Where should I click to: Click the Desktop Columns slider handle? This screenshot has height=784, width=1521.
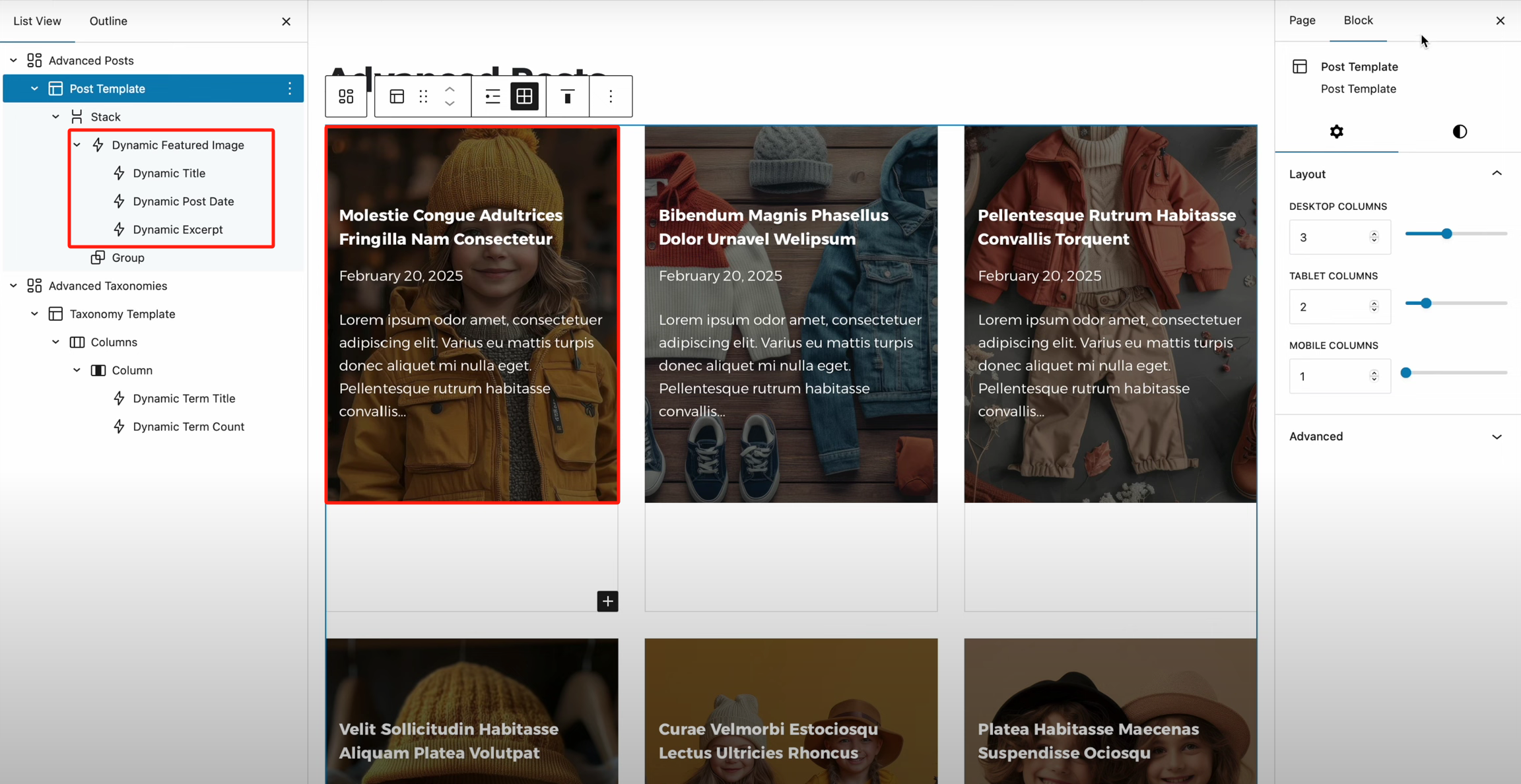[x=1446, y=234]
